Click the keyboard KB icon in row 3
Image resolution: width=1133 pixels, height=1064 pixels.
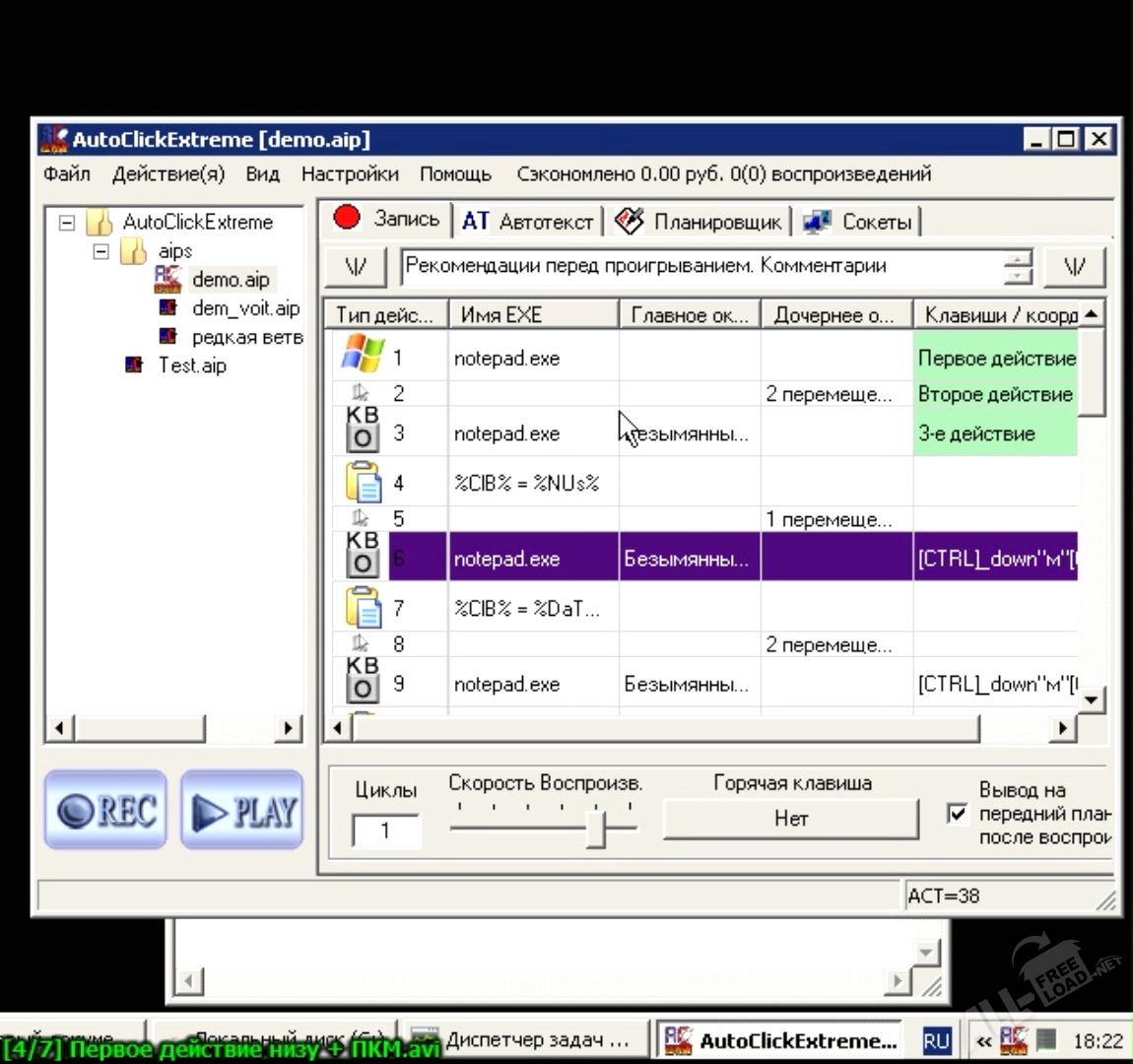(363, 430)
